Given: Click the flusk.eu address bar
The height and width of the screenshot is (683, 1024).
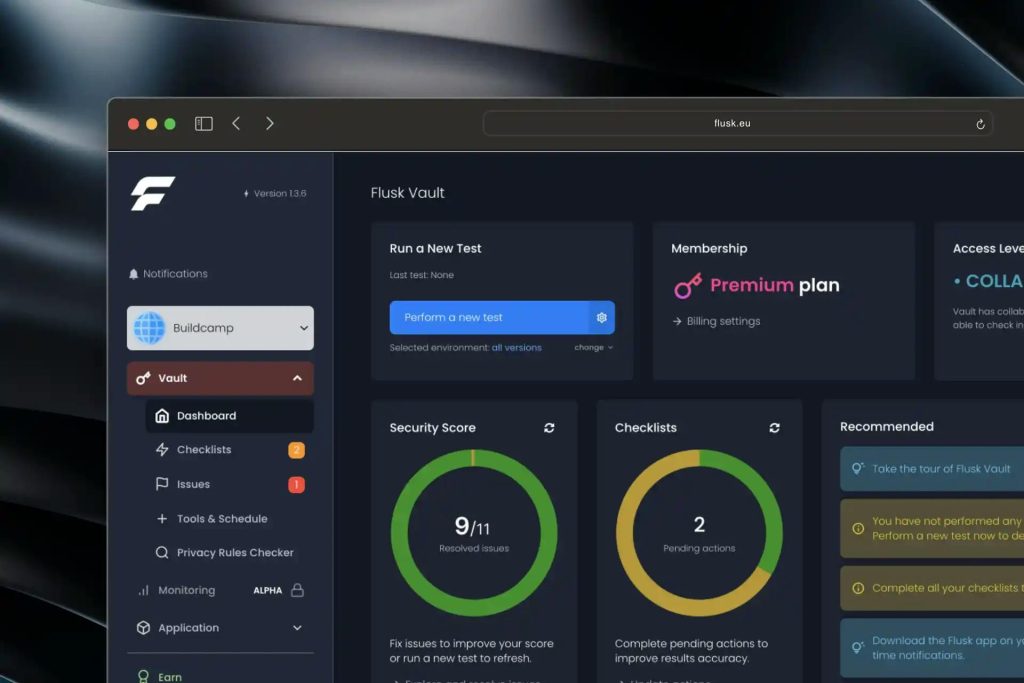Looking at the screenshot, I should (732, 124).
